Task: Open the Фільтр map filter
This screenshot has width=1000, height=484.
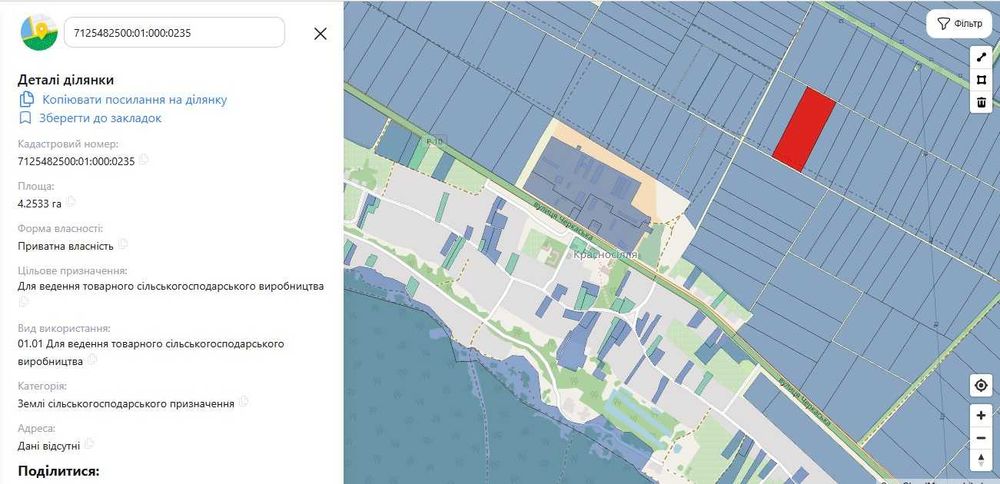Action: click(x=957, y=23)
